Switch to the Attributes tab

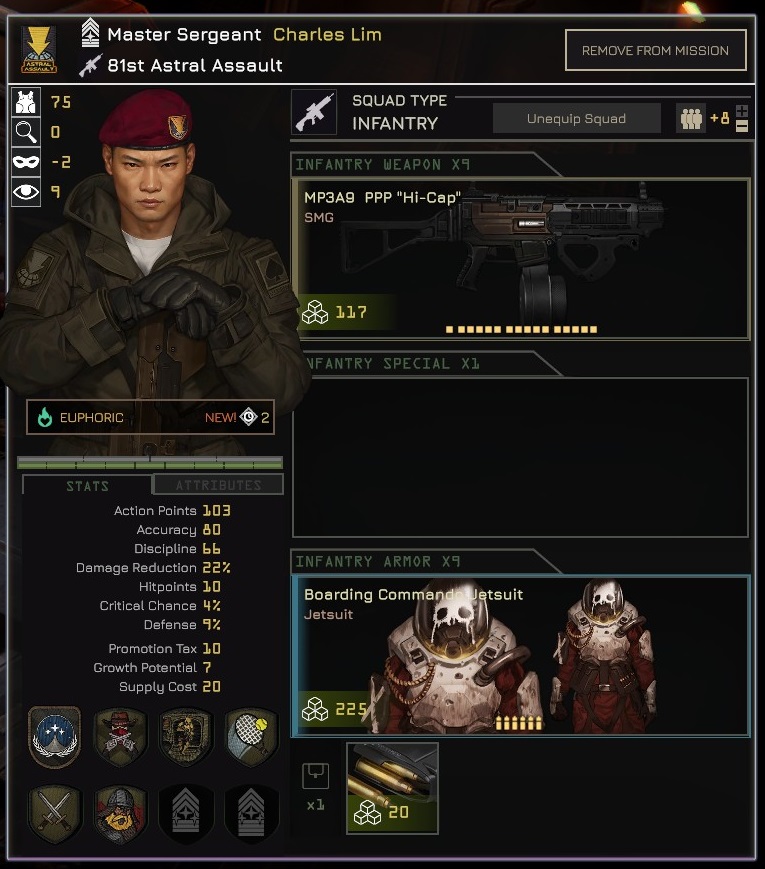(218, 485)
